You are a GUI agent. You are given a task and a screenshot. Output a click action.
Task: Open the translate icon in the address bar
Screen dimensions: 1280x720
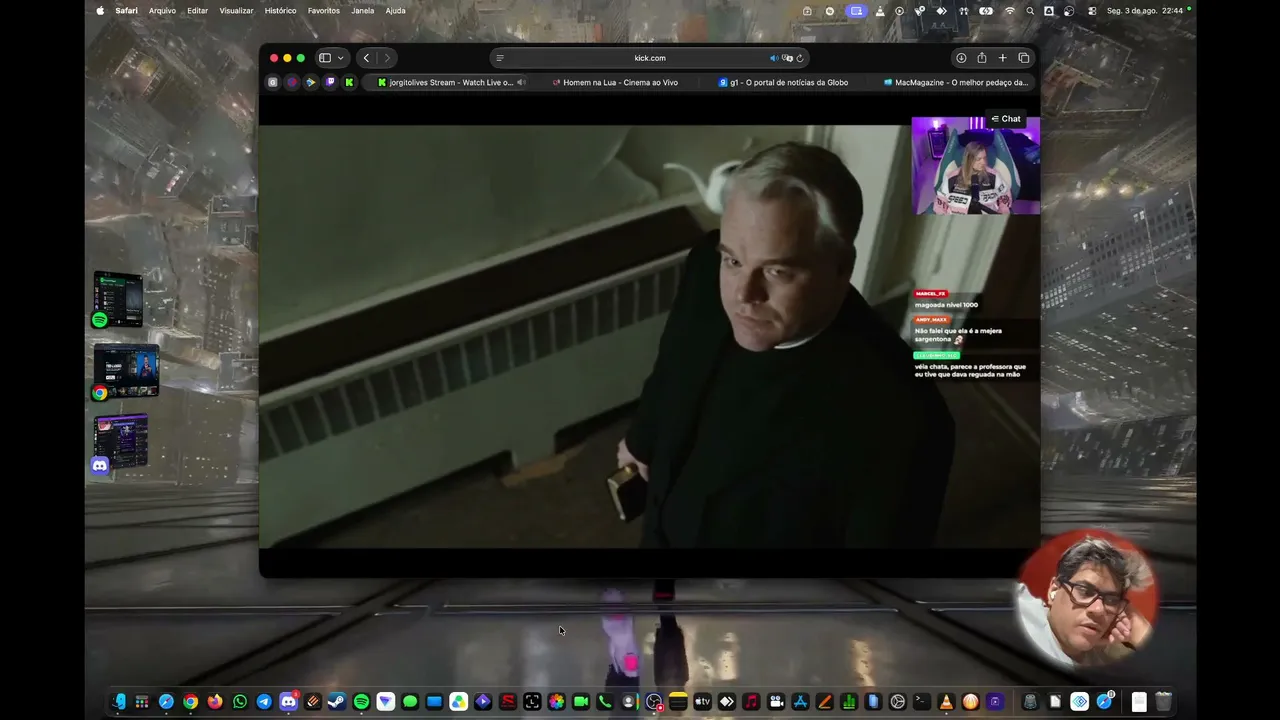(x=787, y=58)
